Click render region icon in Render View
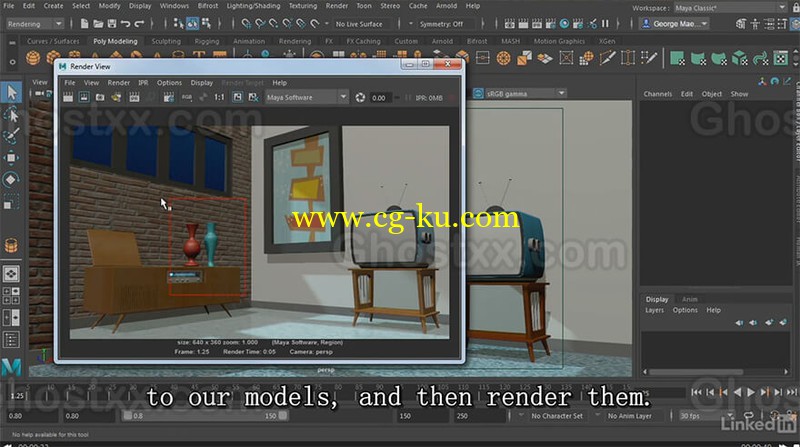800x447 pixels. (x=84, y=97)
